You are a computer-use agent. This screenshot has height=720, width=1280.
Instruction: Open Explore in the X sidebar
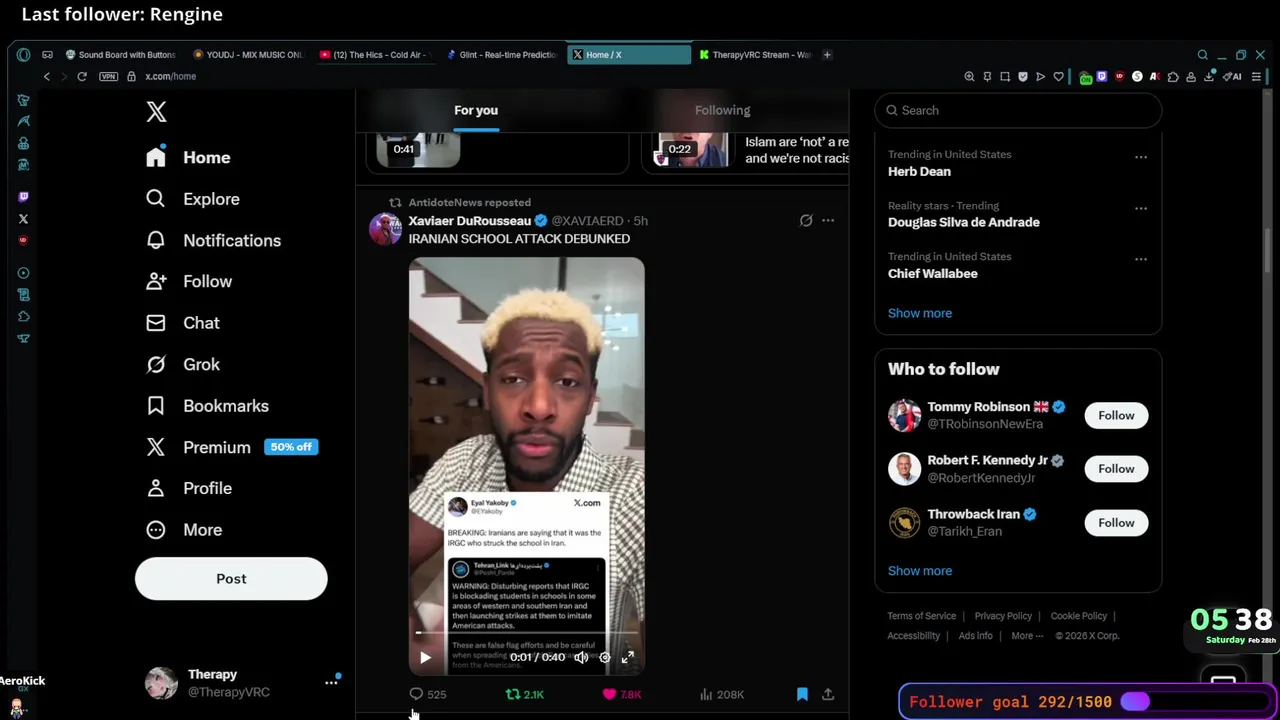(x=193, y=199)
